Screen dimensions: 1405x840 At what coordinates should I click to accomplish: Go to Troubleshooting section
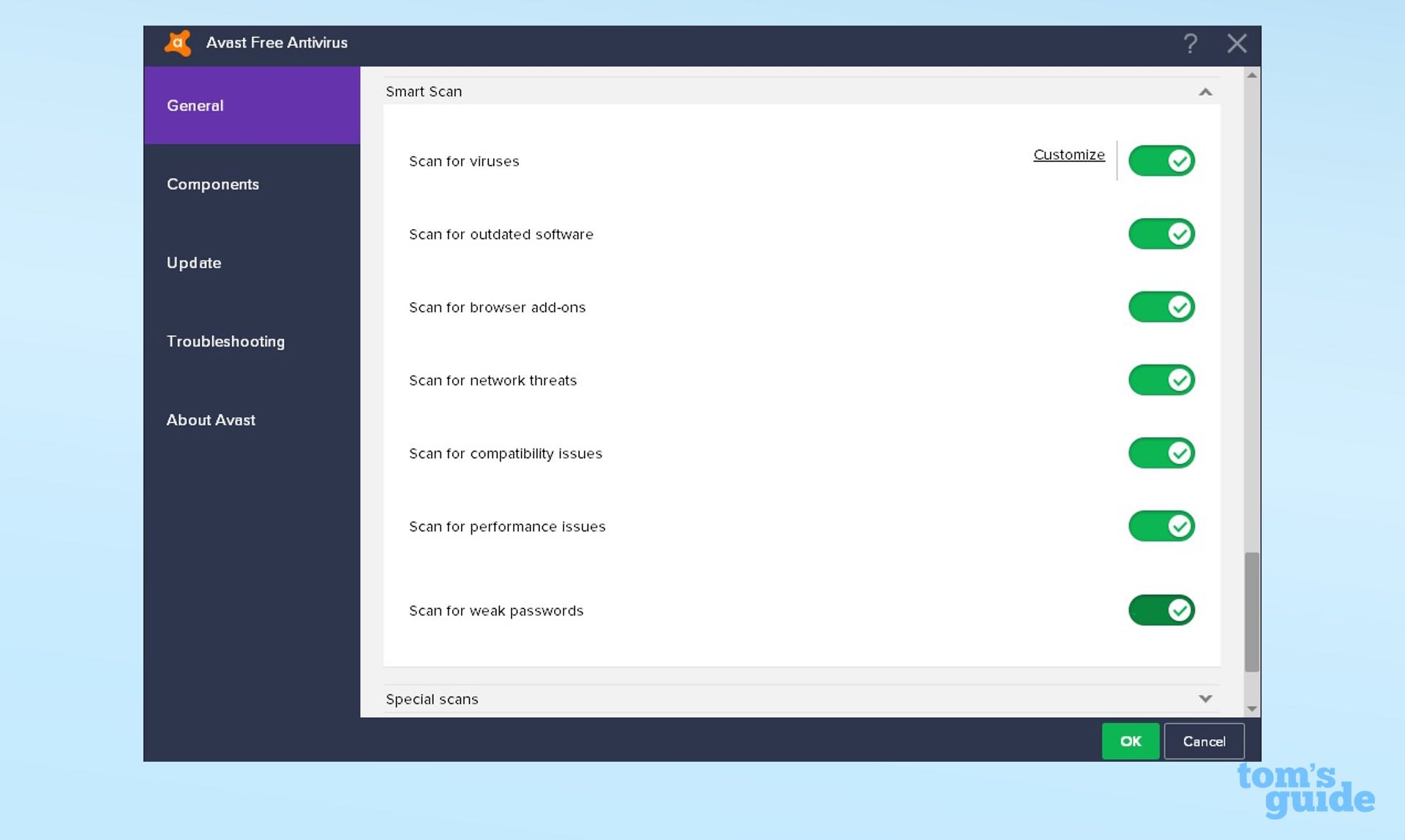pyautogui.click(x=225, y=342)
